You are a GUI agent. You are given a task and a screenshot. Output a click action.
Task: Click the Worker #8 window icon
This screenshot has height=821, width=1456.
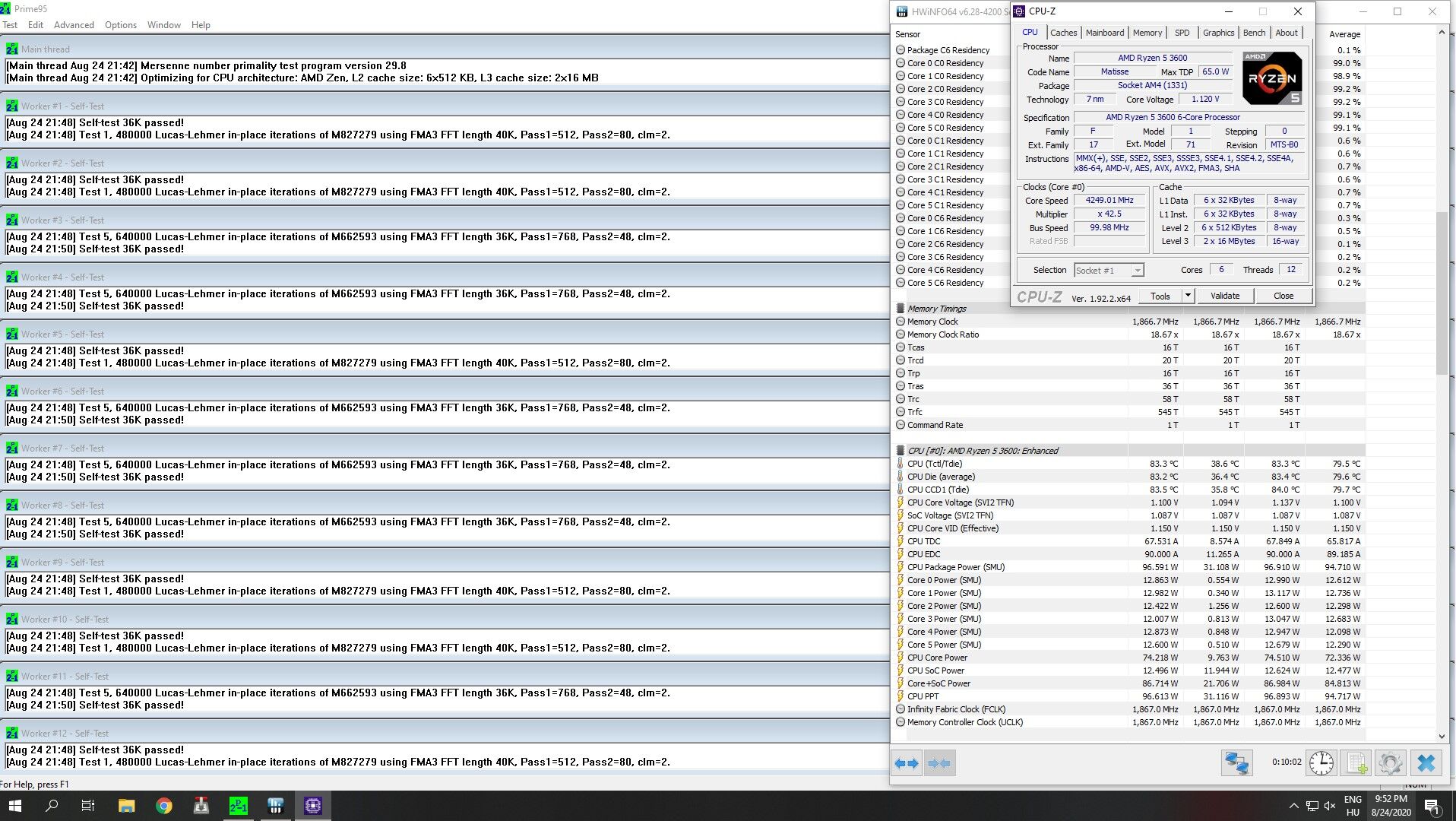click(x=11, y=506)
